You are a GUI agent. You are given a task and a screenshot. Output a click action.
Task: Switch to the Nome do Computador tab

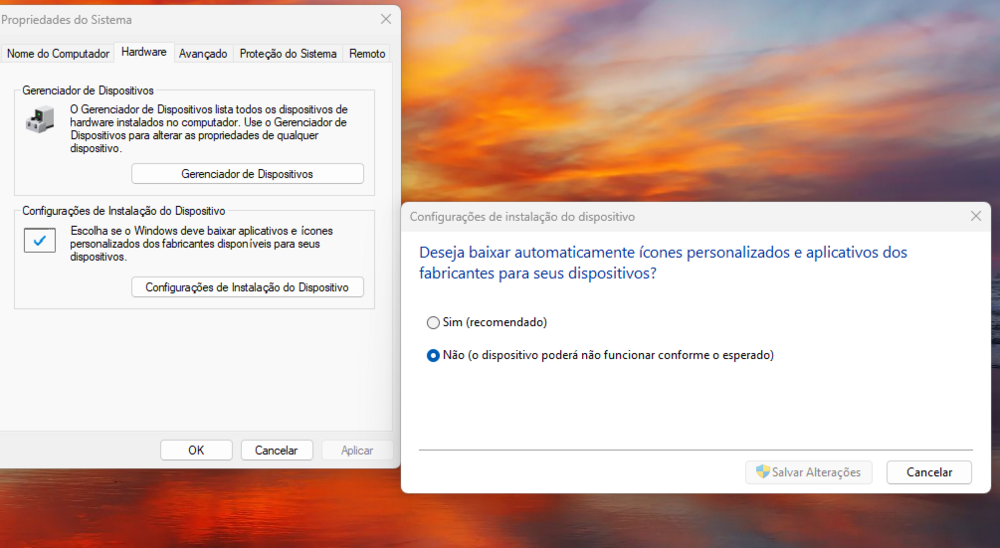pos(58,53)
